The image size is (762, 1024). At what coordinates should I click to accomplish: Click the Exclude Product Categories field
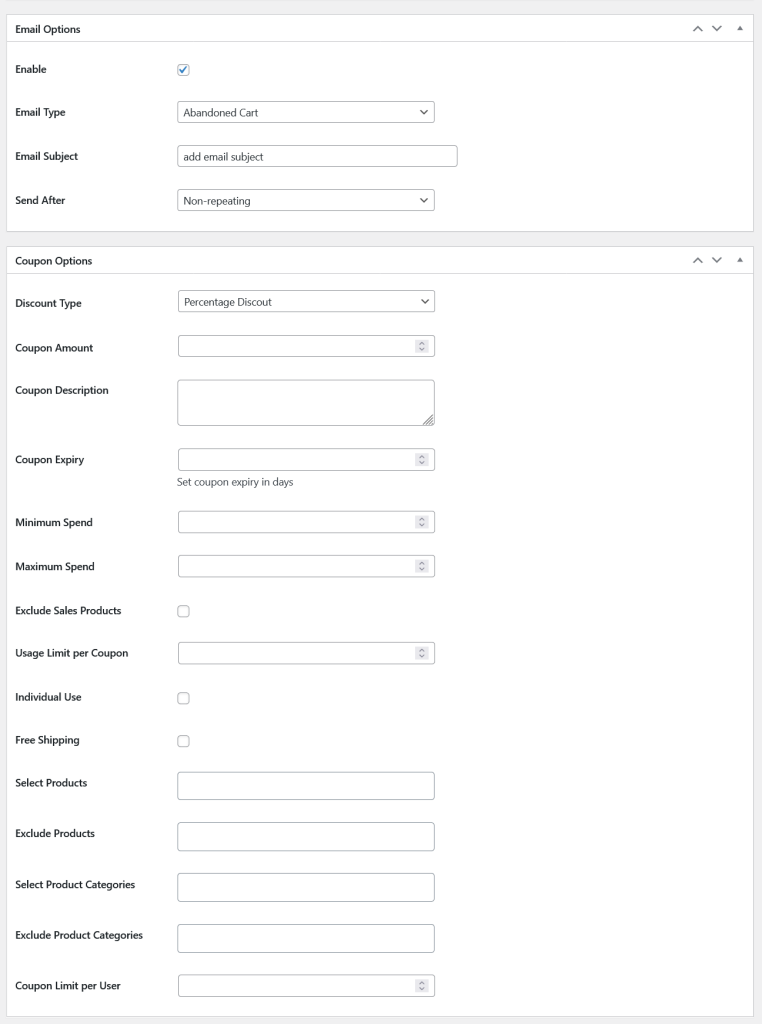(x=306, y=938)
